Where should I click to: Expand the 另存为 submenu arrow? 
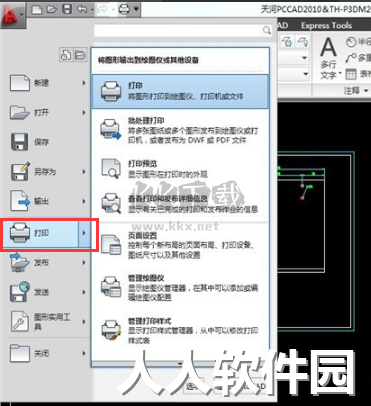pos(84,172)
